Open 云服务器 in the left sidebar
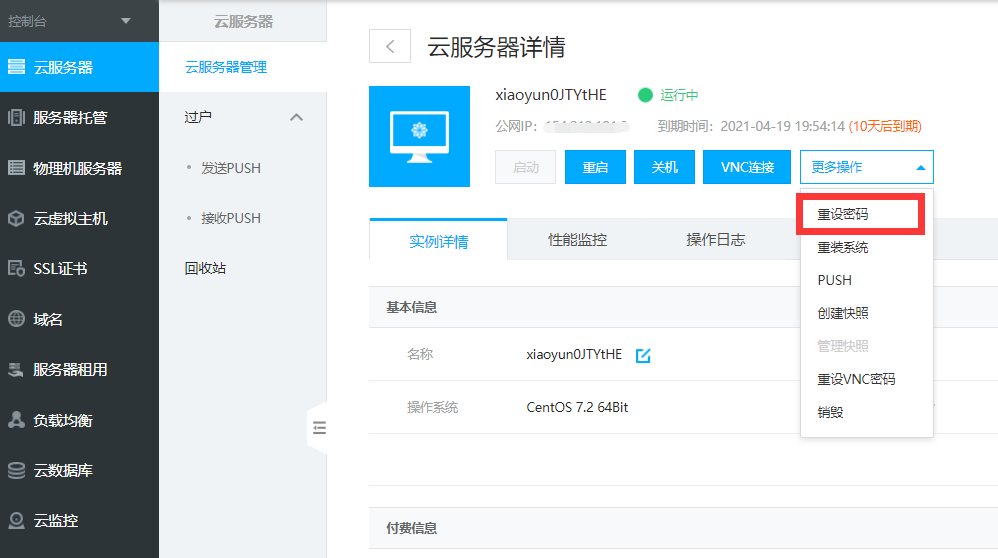Viewport: 998px width, 558px height. [79, 67]
